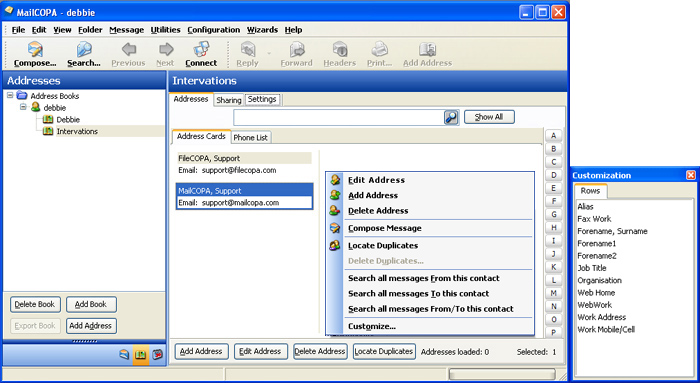
Task: Jump to letter M in index
Action: click(x=554, y=293)
